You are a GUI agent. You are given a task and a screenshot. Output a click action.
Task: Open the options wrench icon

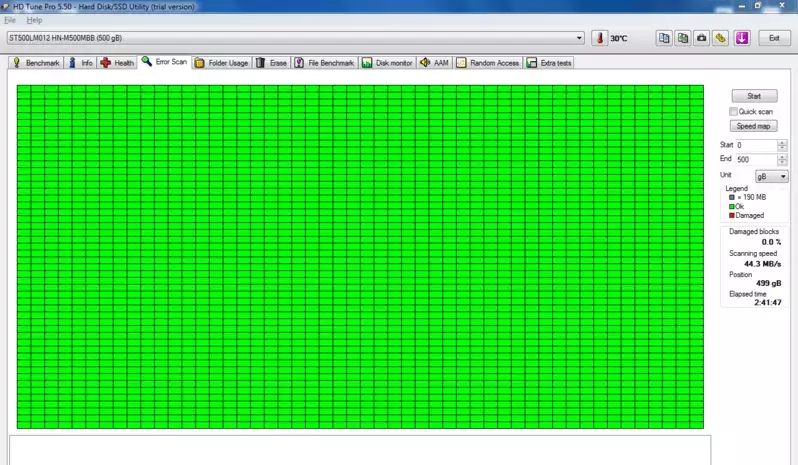pyautogui.click(x=721, y=38)
